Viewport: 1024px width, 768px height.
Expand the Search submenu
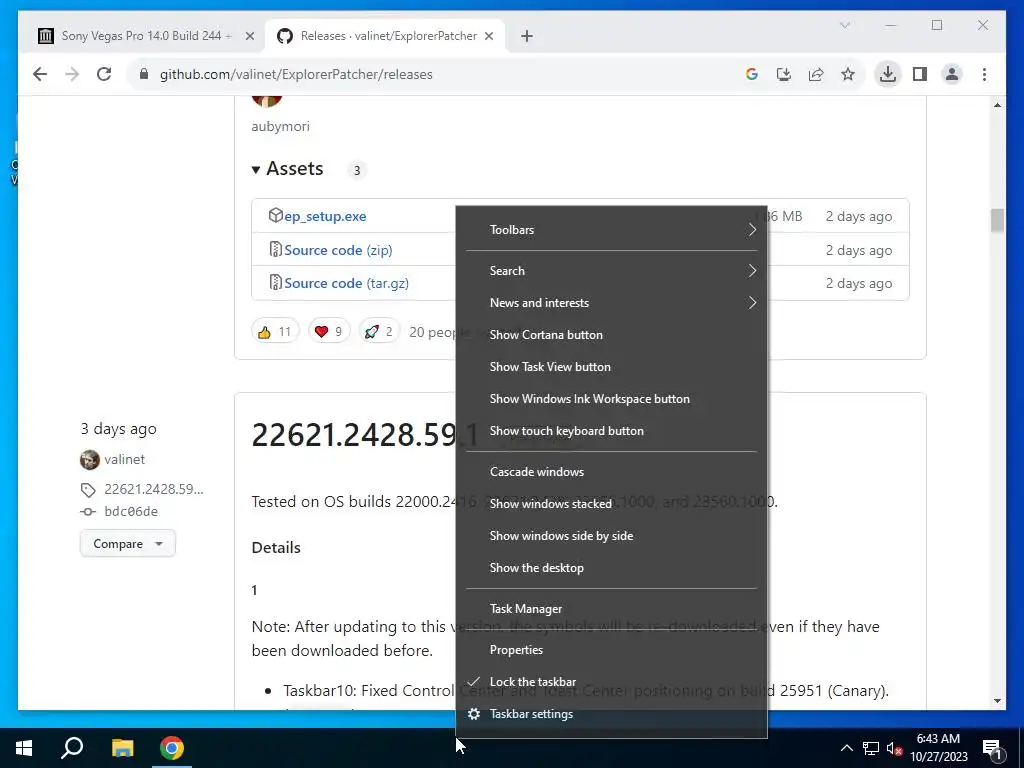tap(611, 270)
